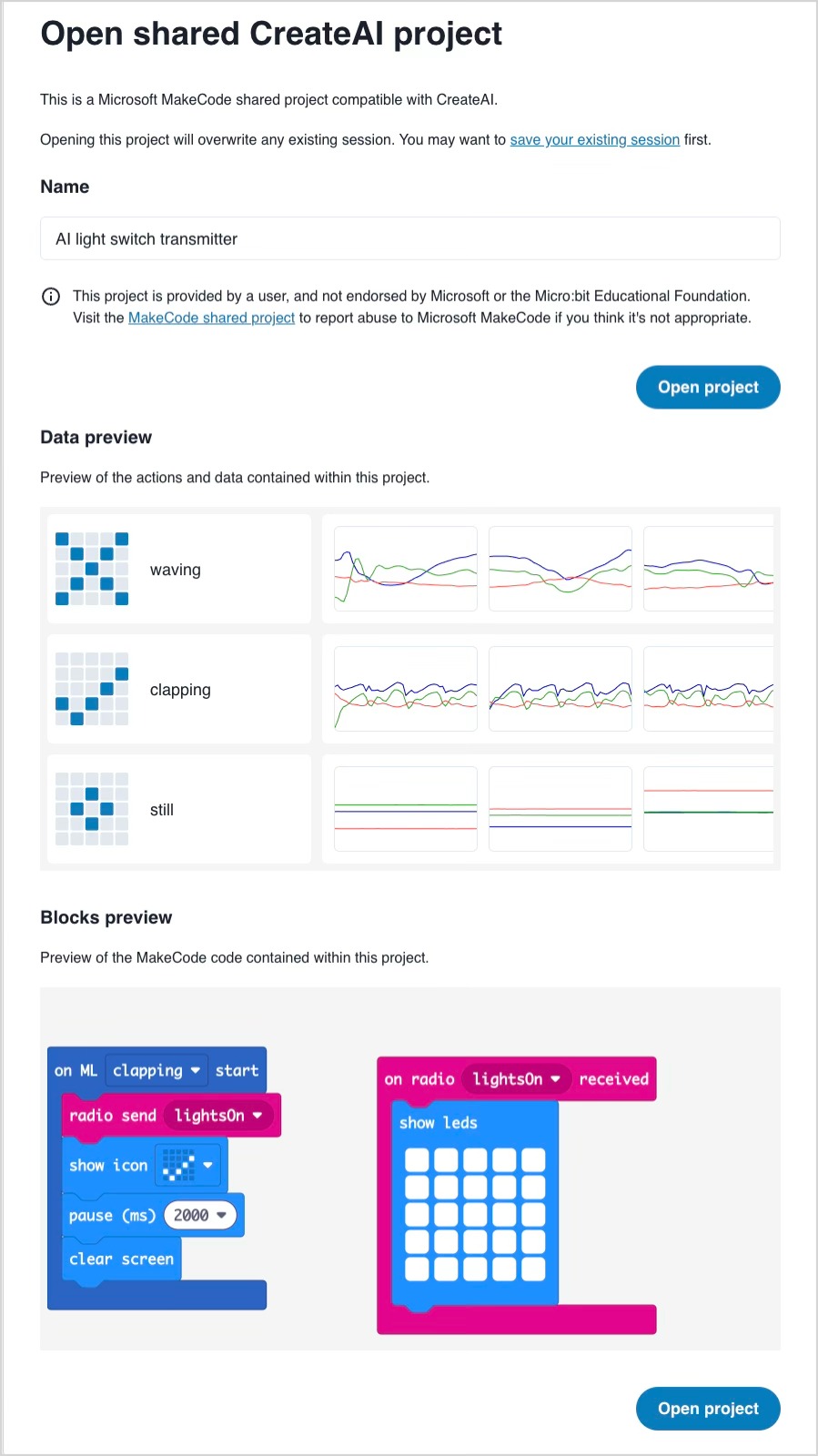Click the clear screen block
Viewport: 818px width, 1456px height.
click(x=121, y=1259)
